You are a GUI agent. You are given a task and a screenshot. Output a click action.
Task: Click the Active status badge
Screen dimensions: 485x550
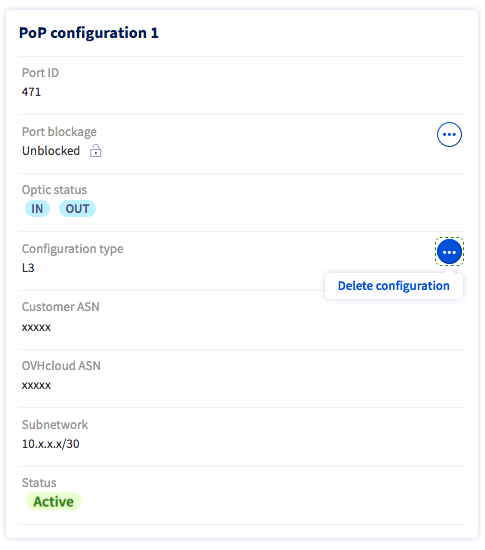[54, 502]
